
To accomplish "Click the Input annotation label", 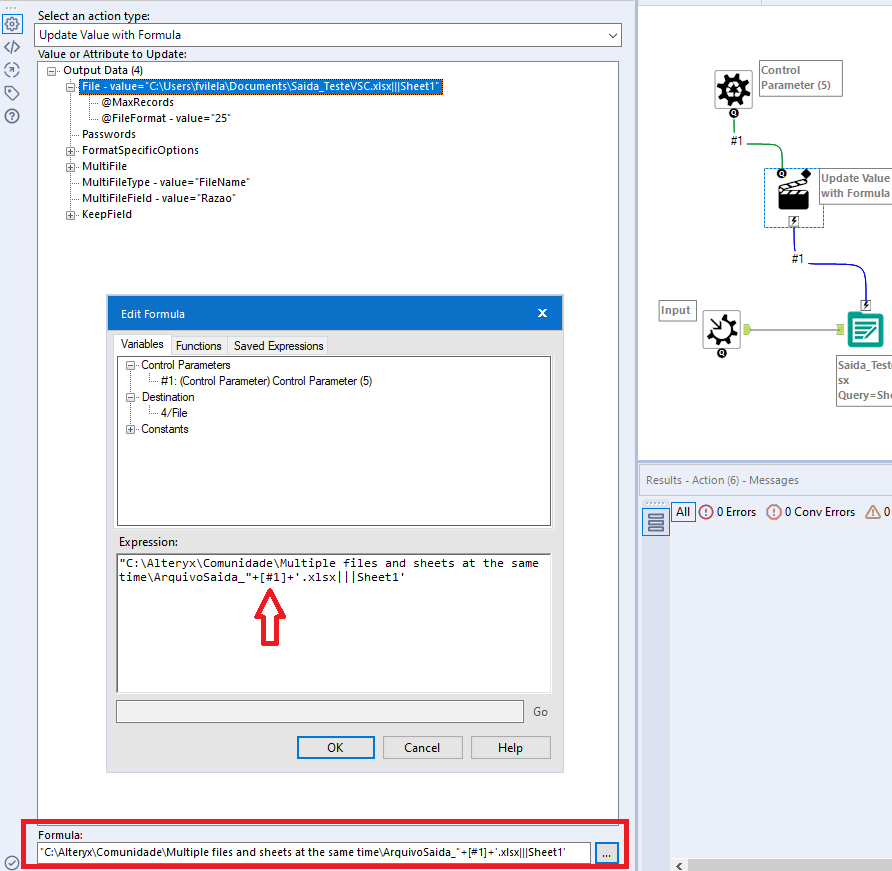I will click(677, 311).
